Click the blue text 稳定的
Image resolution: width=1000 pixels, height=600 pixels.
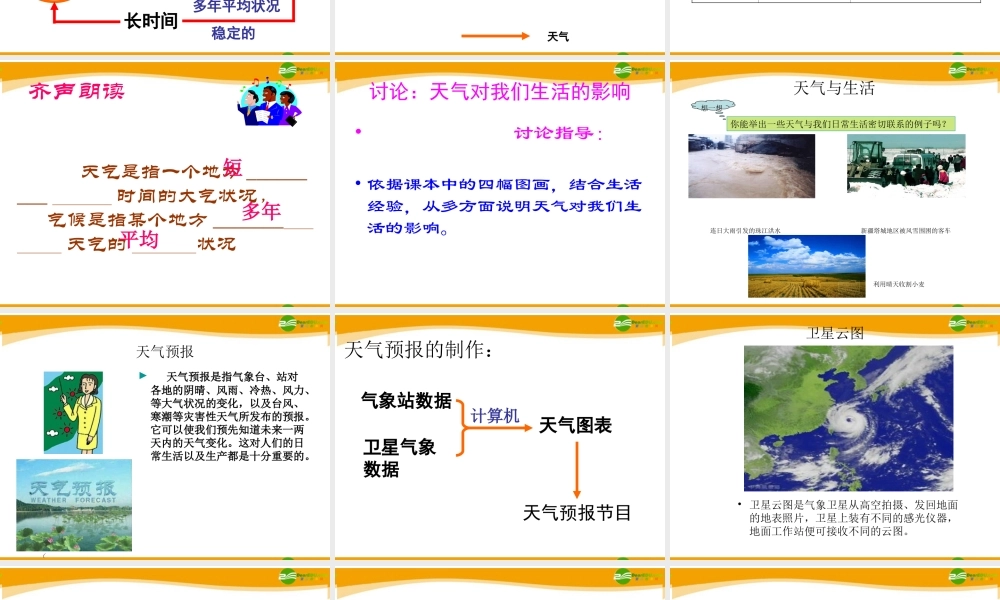233,33
